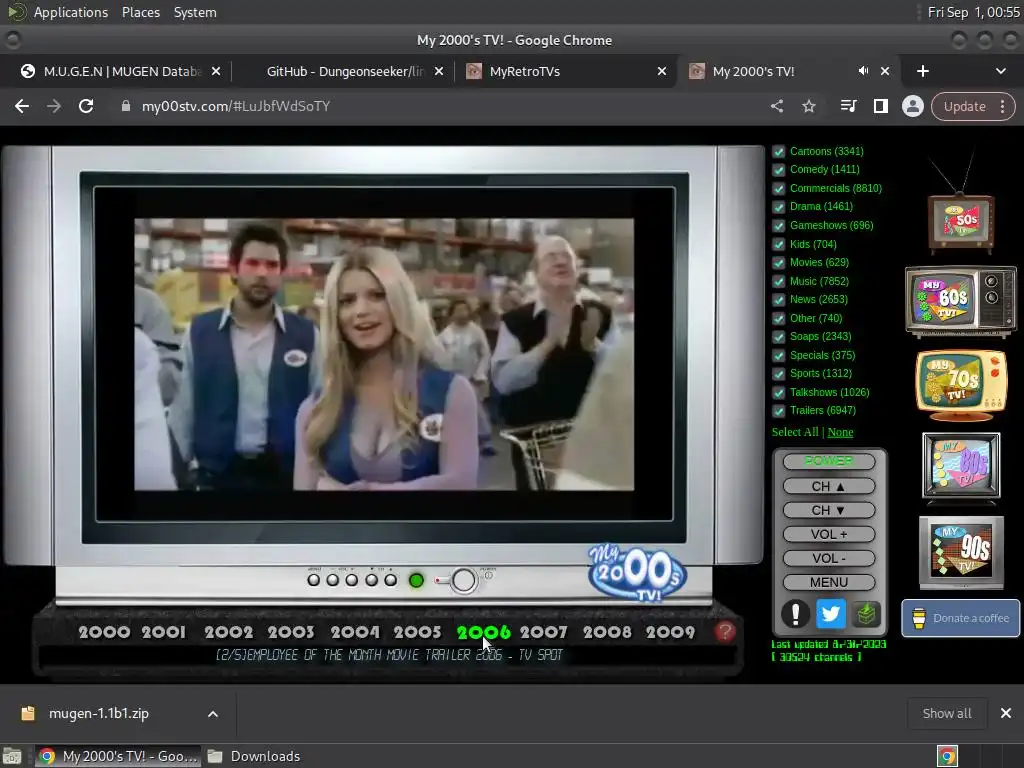Uncheck the Cartoons category checkbox

(778, 152)
